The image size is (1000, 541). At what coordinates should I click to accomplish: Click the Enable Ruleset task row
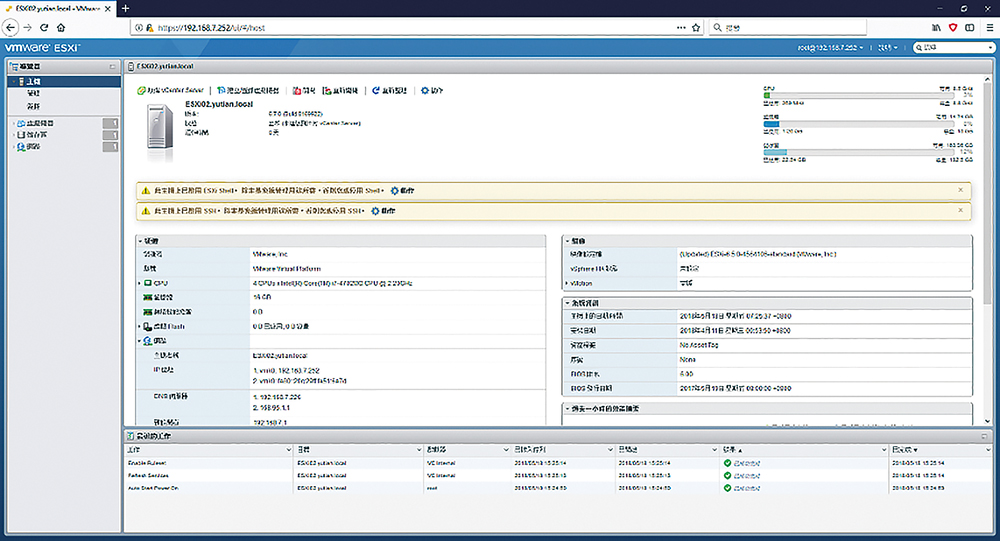[558, 463]
